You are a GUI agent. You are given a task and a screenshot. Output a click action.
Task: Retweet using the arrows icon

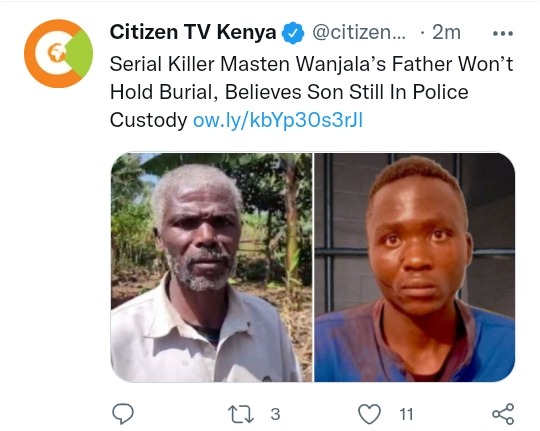coord(241,414)
